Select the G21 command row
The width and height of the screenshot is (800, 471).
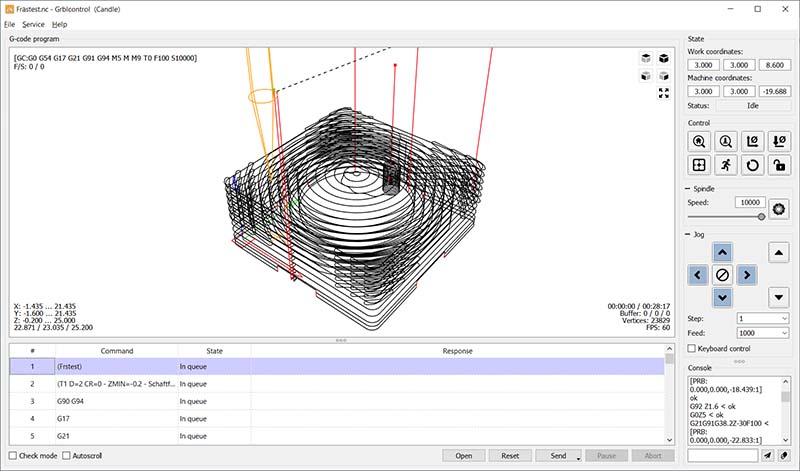[x=337, y=436]
